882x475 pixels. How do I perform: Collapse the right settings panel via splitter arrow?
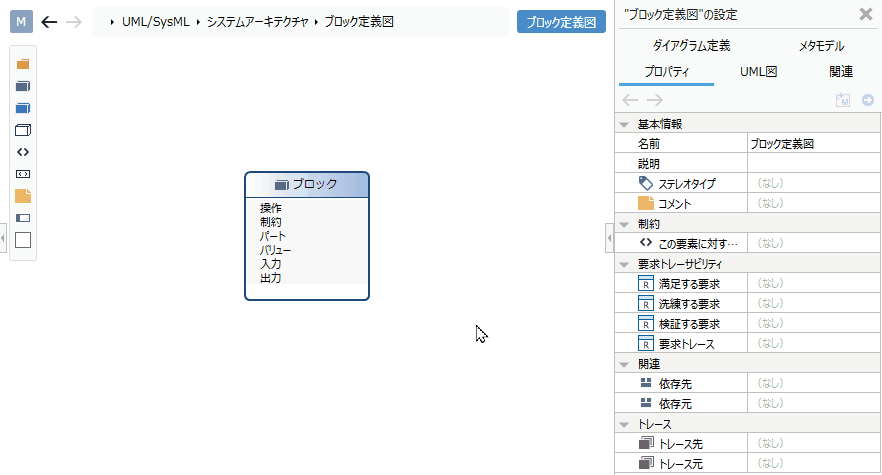click(610, 239)
